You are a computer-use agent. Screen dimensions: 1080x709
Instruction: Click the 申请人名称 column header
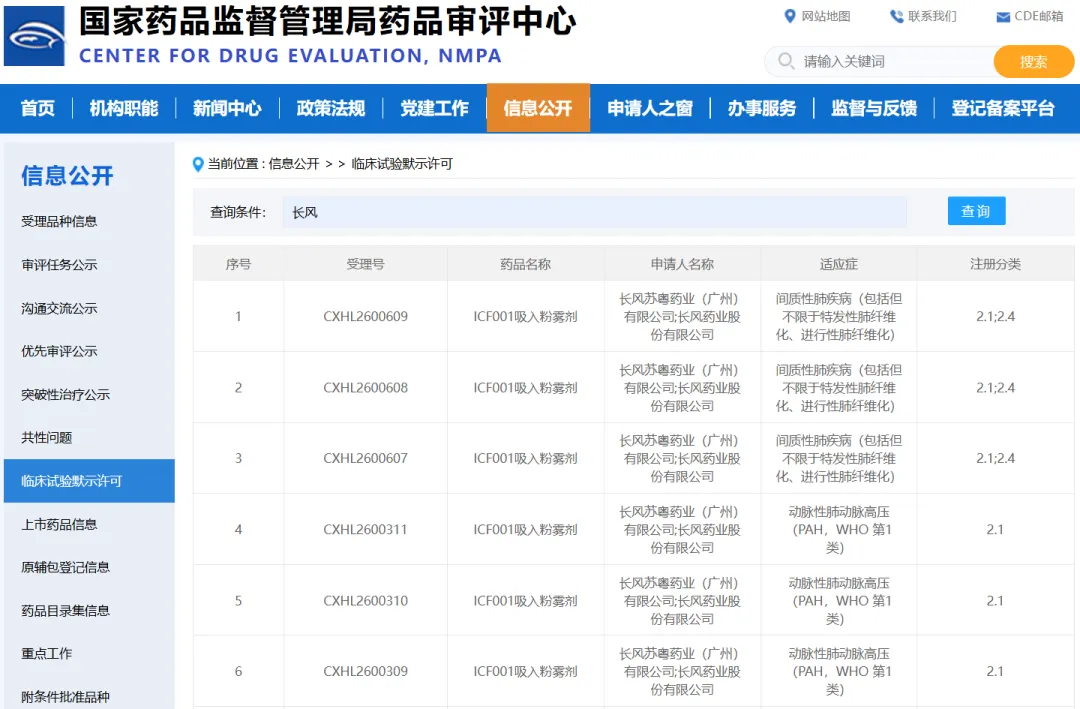683,264
